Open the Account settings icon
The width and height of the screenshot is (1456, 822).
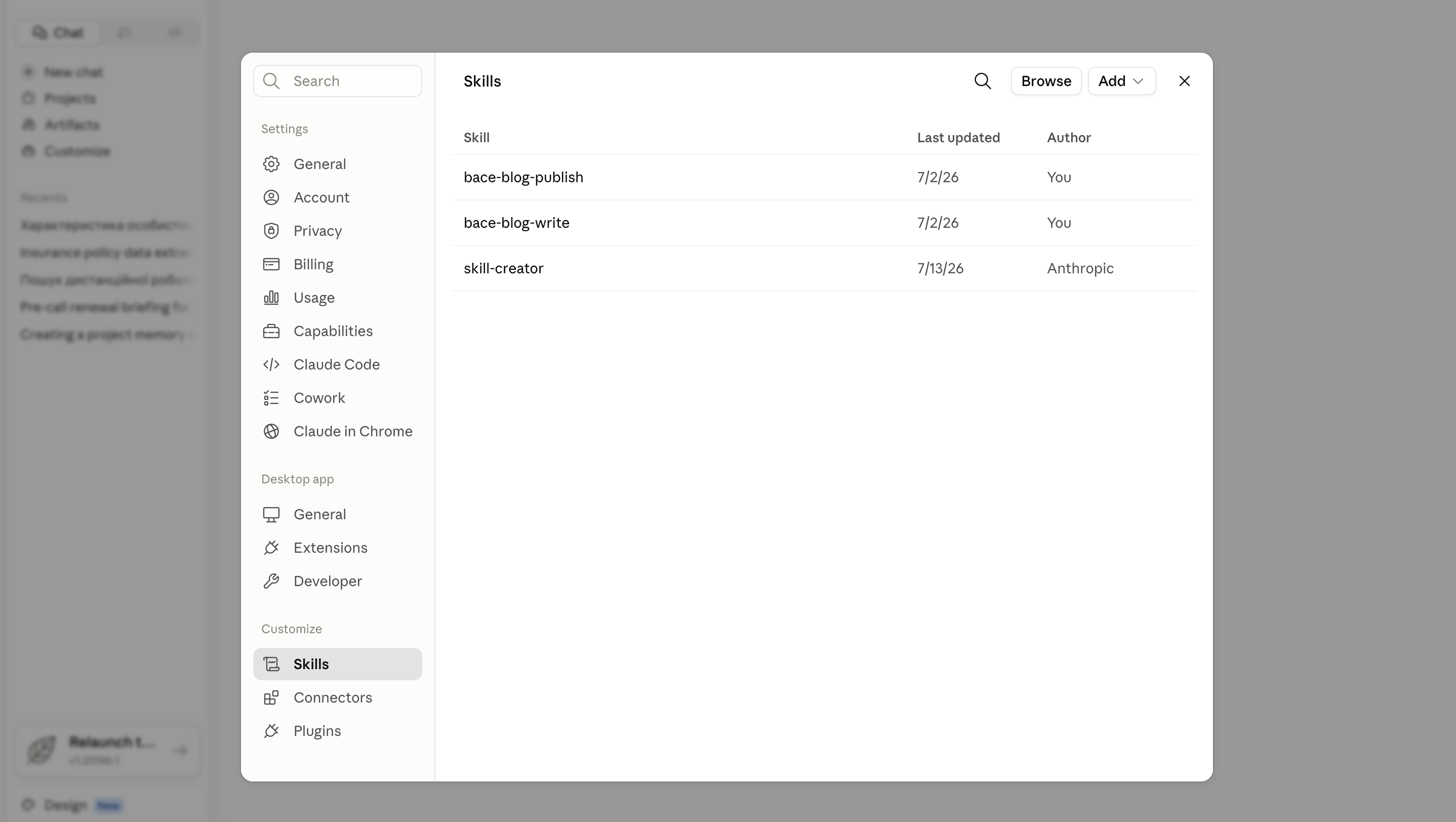coord(271,197)
